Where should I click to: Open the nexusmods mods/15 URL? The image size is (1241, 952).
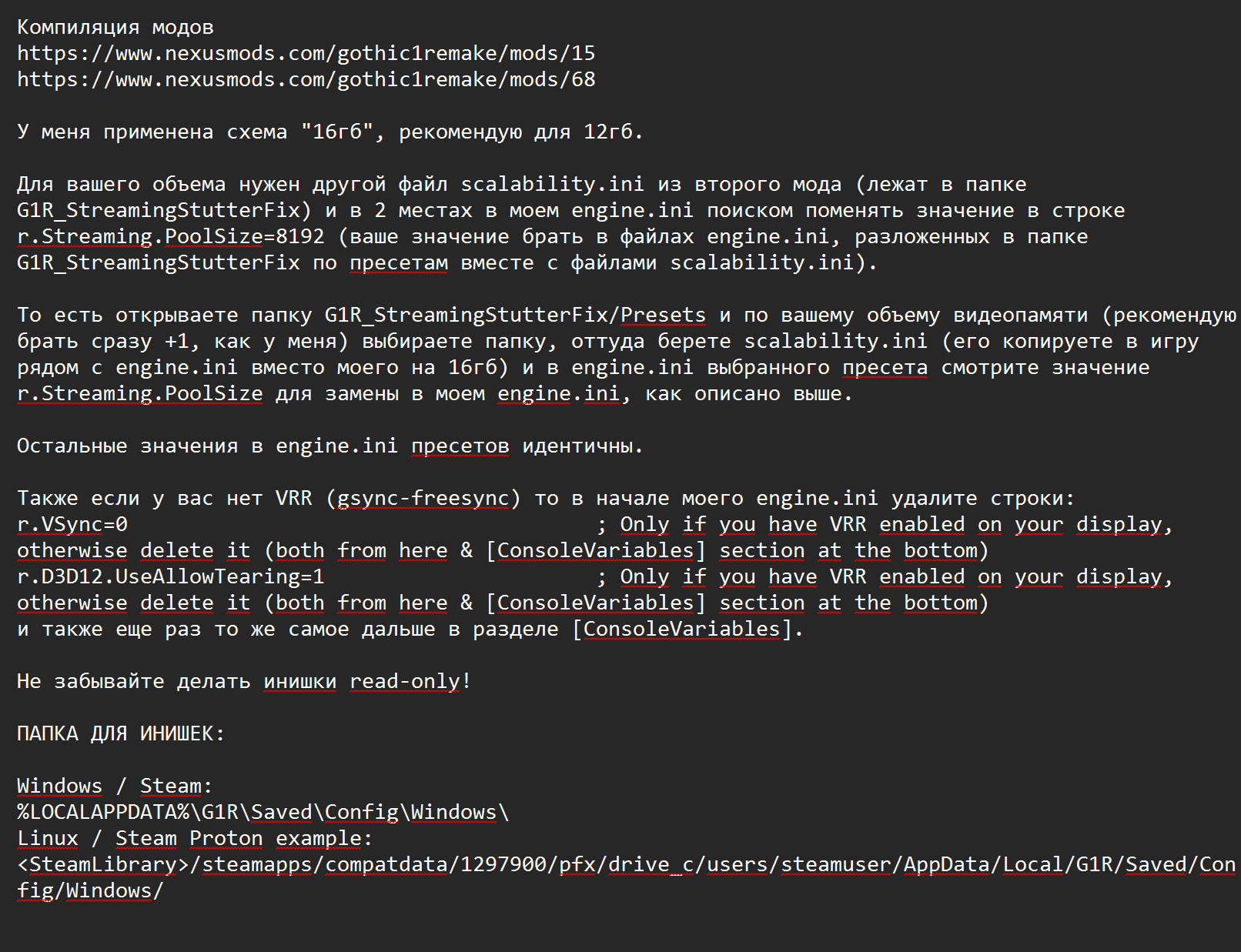point(306,53)
